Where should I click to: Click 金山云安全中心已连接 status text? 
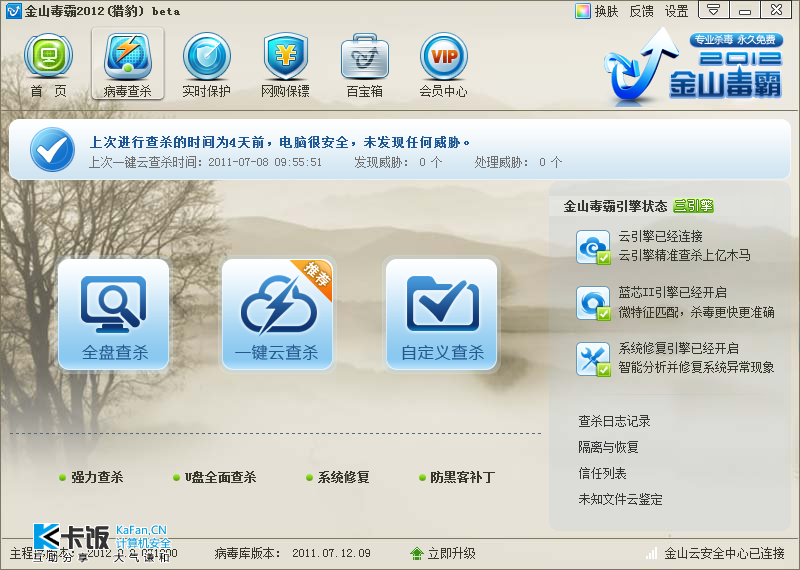coord(724,553)
